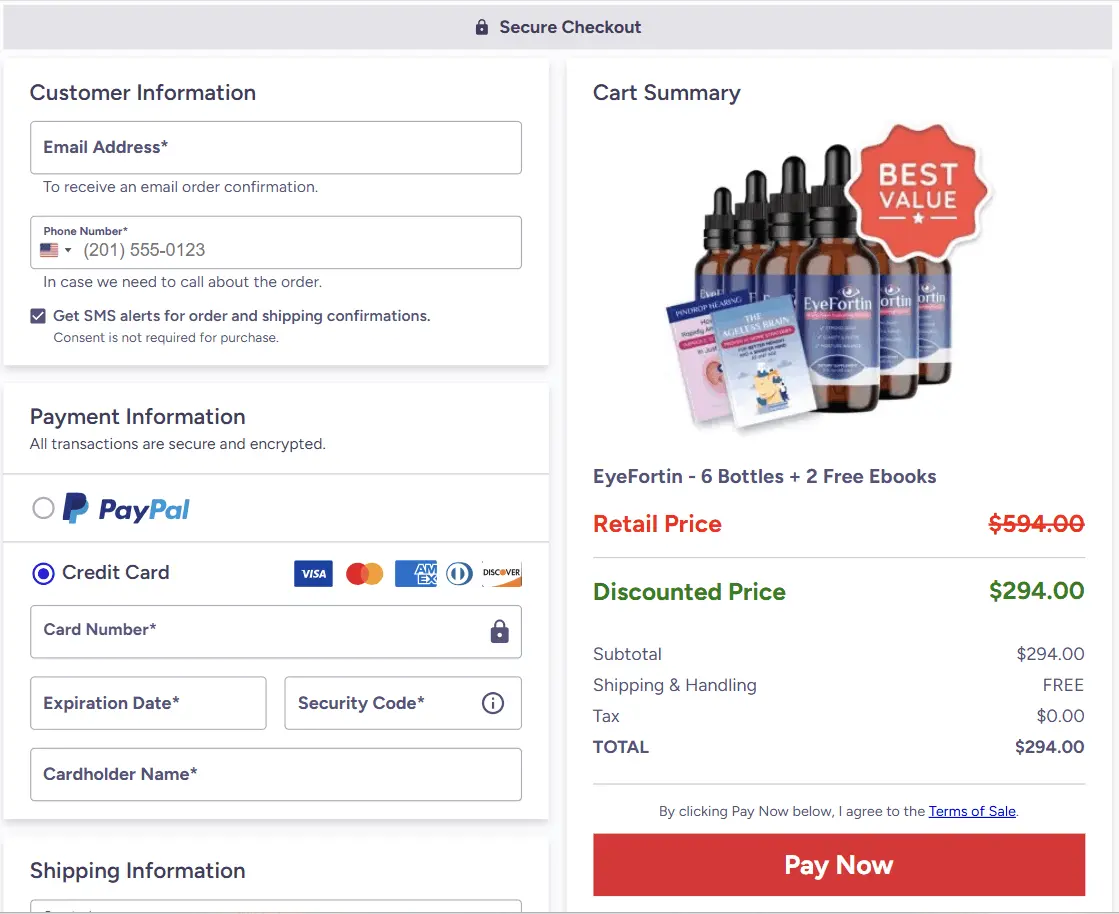Click the Mastercard logo icon

coord(364,574)
